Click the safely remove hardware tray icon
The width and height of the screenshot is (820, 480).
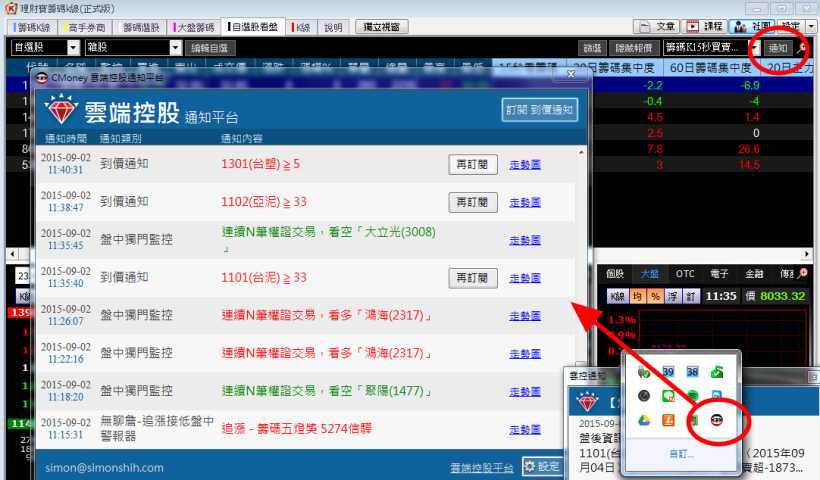tap(644, 372)
